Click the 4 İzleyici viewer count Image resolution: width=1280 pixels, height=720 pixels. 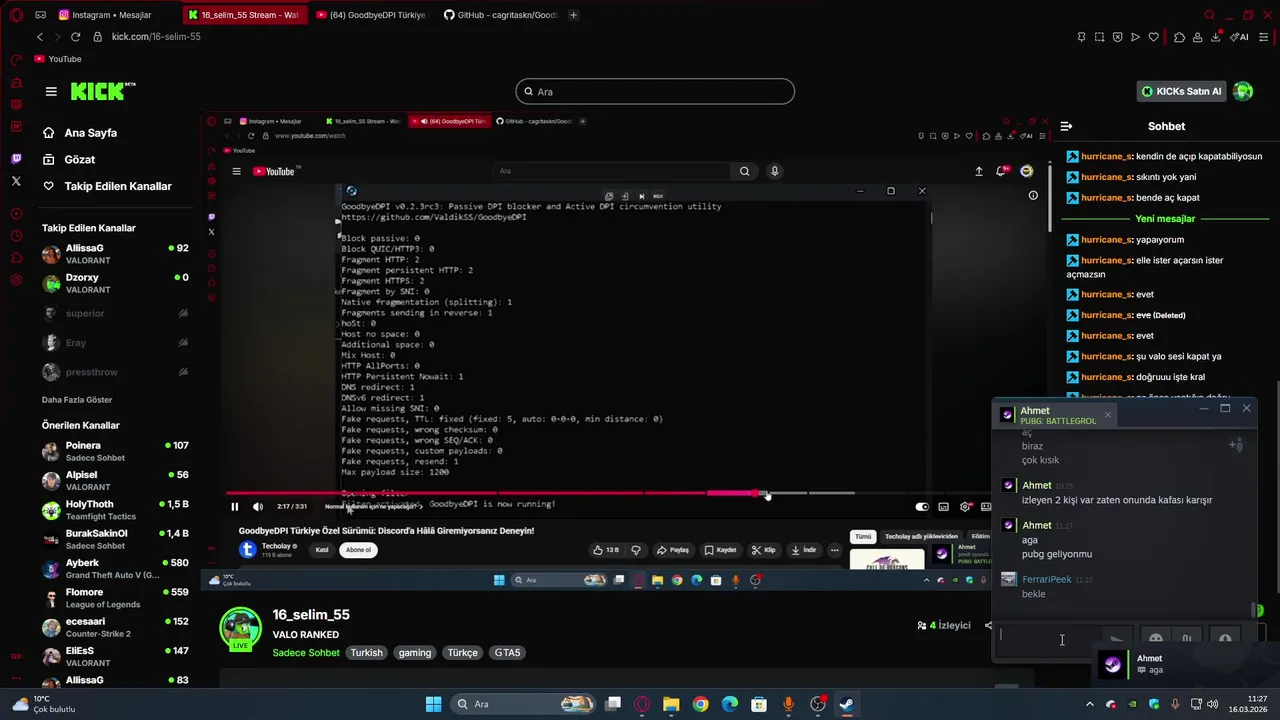tap(944, 625)
